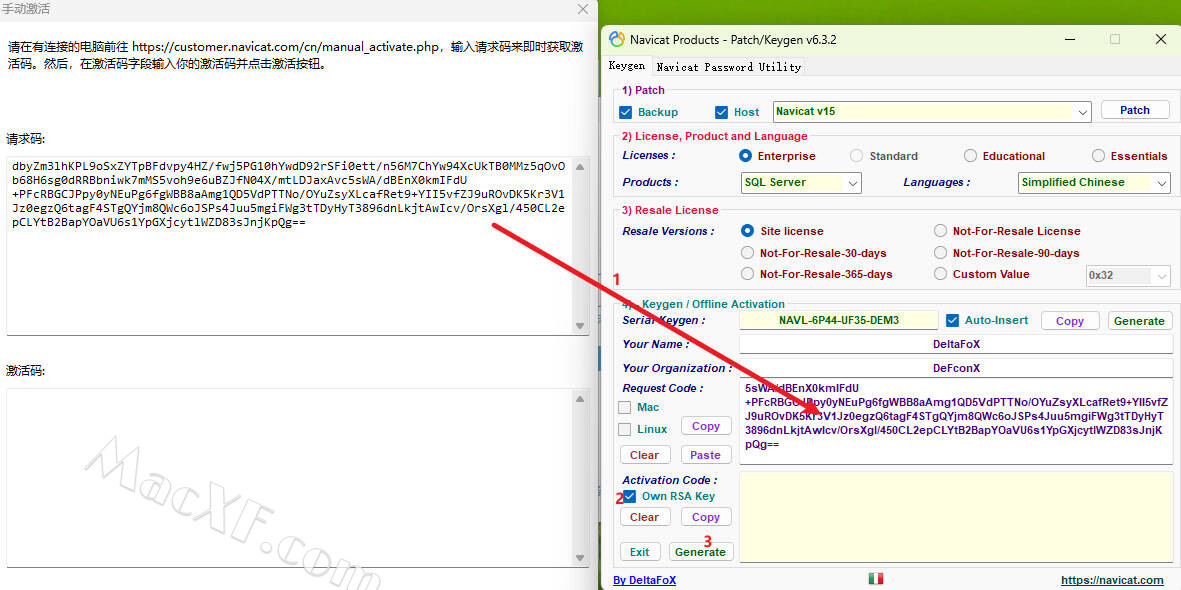
Task: Uncheck the Own RSA Key option
Action: [x=630, y=496]
